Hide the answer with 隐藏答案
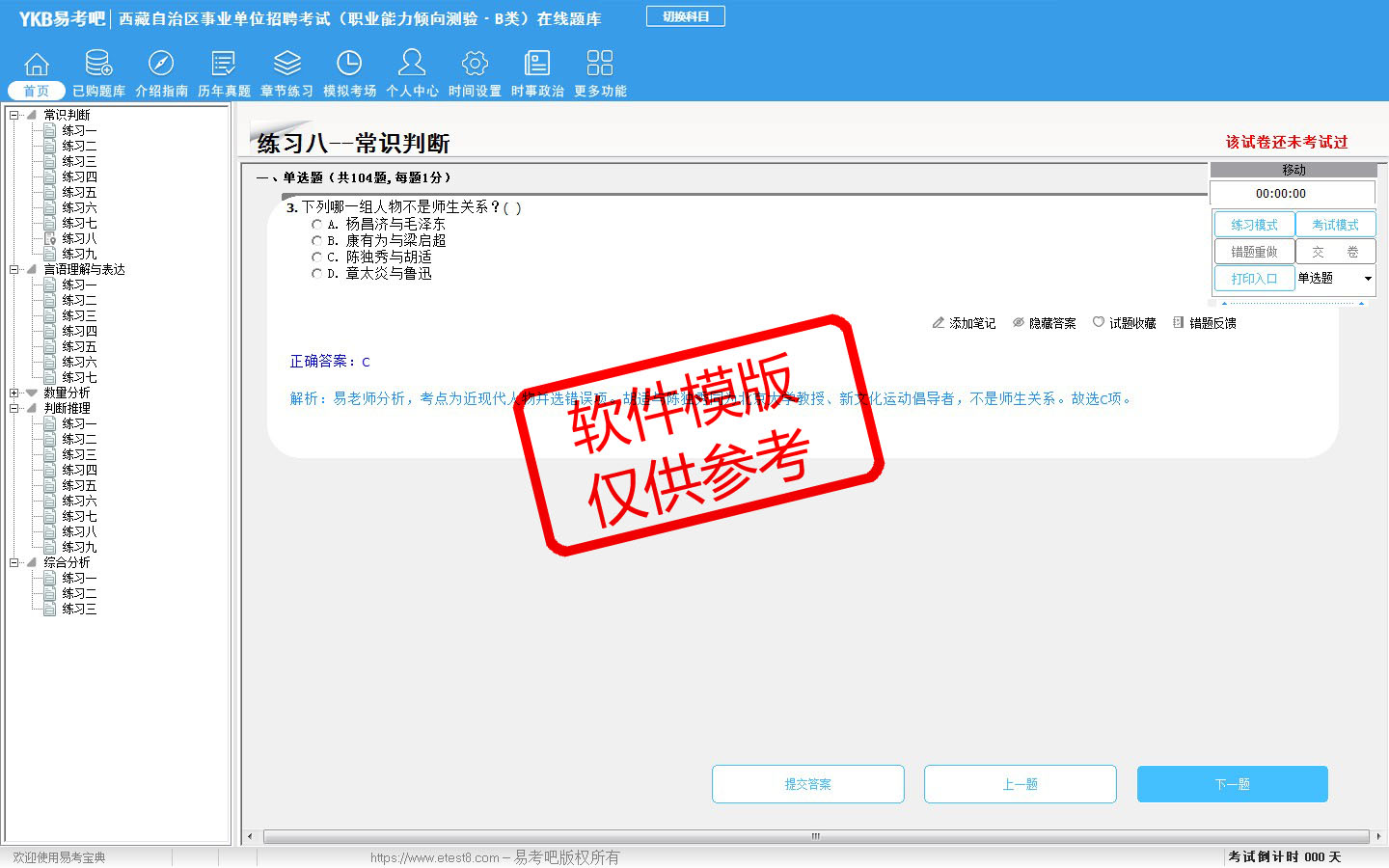Viewport: 1389px width, 868px height. coord(1044,323)
